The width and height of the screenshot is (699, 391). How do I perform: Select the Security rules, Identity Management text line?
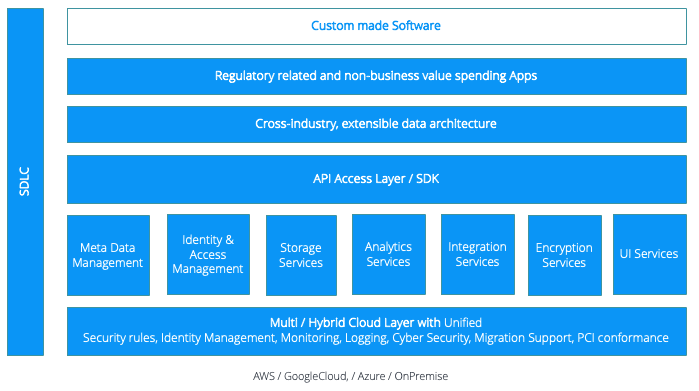376,338
